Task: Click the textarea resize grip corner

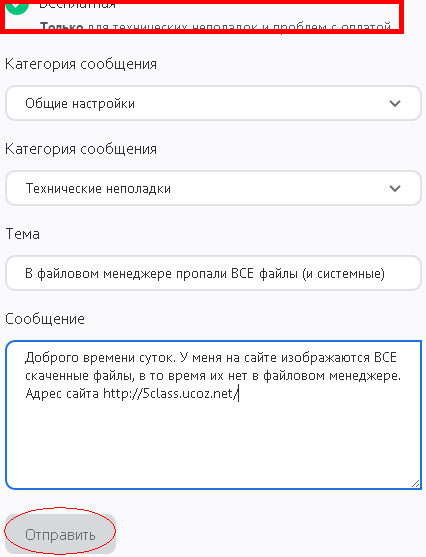Action: 415,483
